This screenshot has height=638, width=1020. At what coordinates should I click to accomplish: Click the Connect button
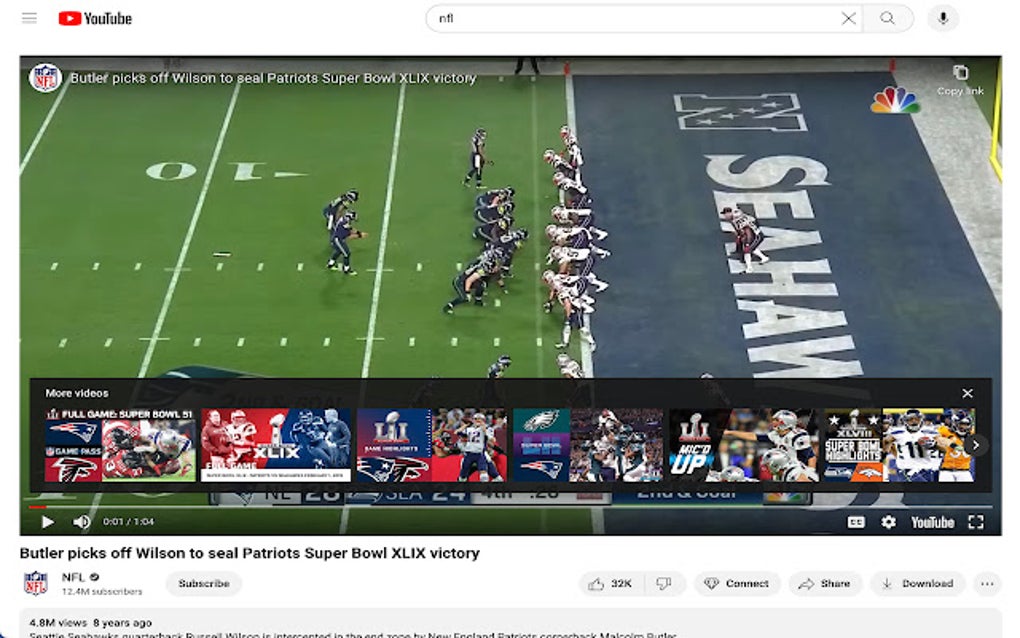click(x=737, y=583)
